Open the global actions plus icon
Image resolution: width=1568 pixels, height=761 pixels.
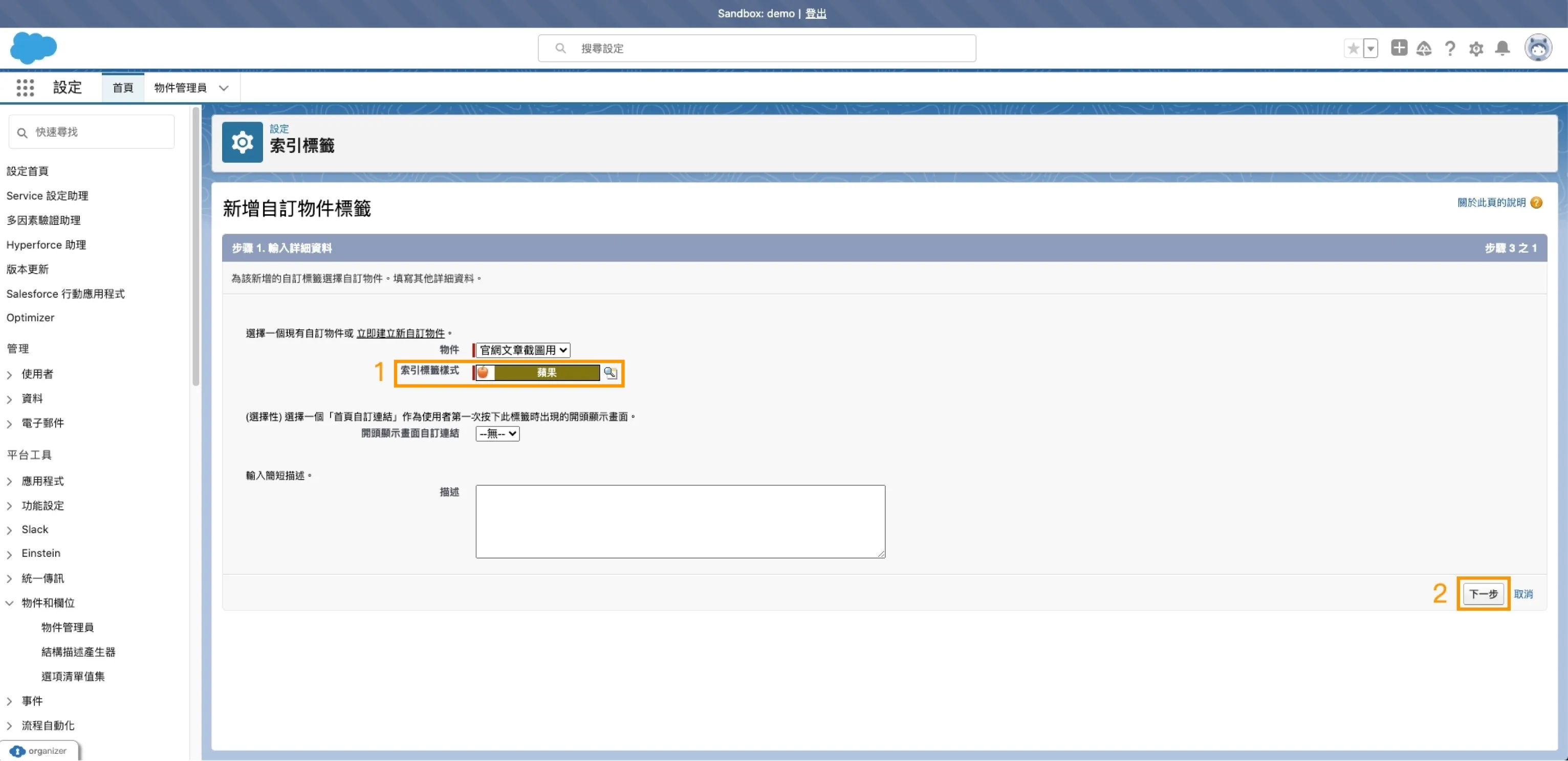[x=1399, y=48]
